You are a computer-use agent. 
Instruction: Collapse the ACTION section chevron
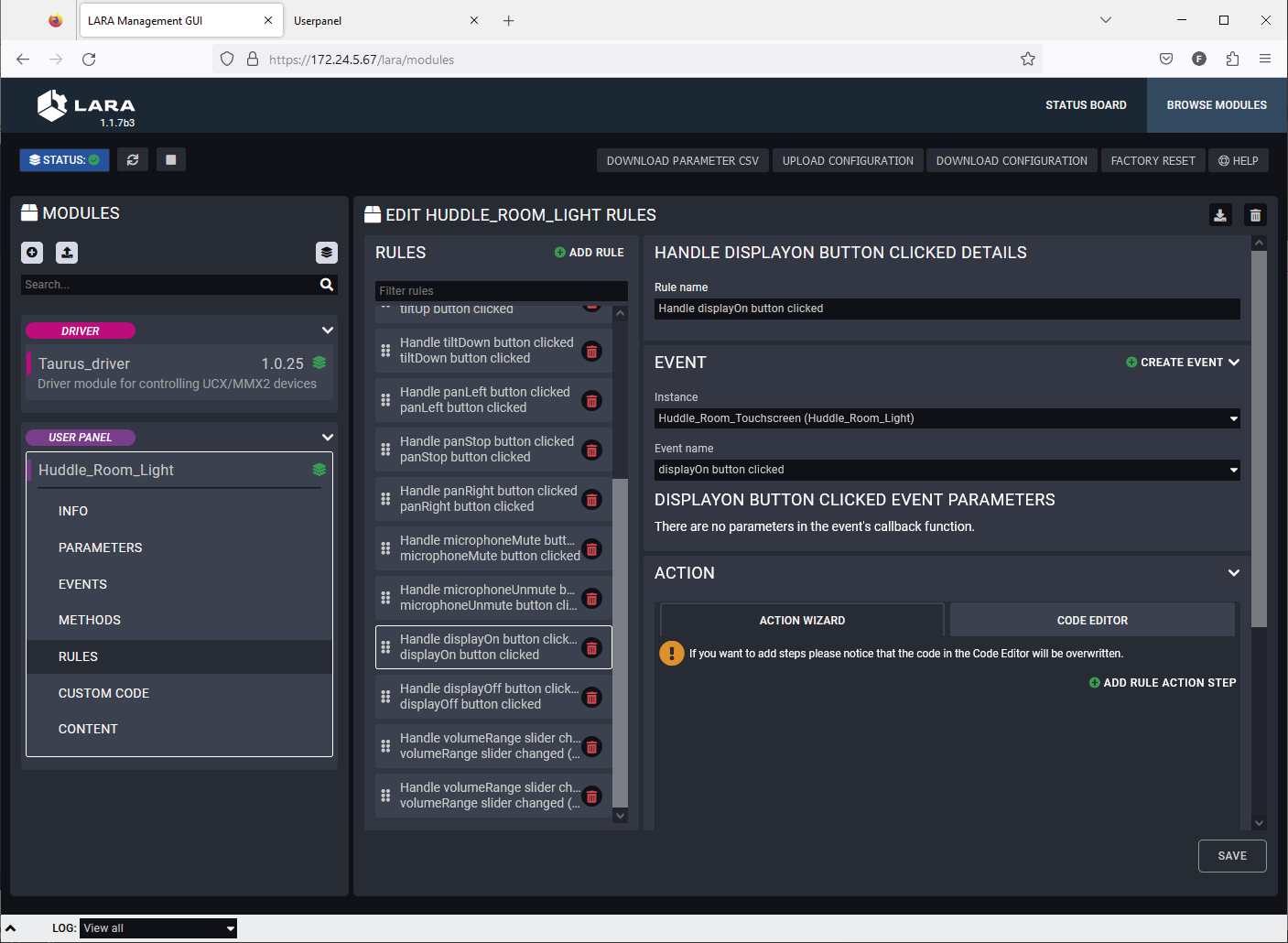tap(1233, 573)
